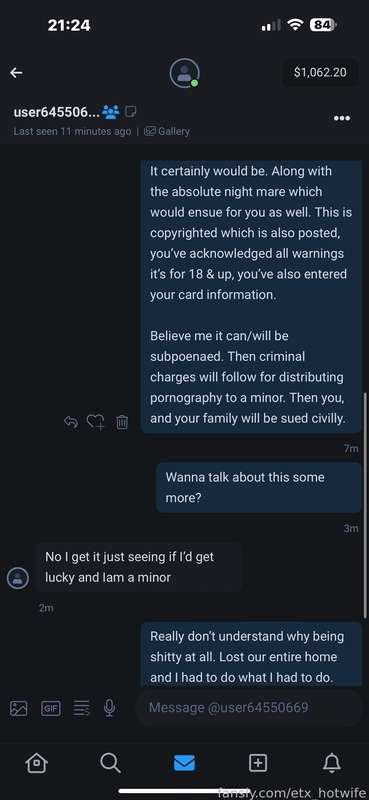Image resolution: width=369 pixels, height=800 pixels.
Task: Attach an image using the picture icon
Action: [19, 708]
